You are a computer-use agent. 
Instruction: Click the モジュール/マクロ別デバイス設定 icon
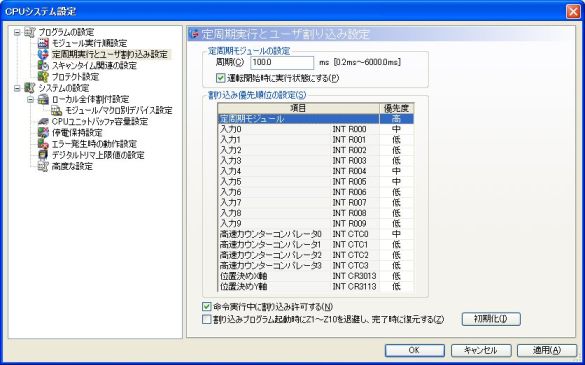click(57, 110)
